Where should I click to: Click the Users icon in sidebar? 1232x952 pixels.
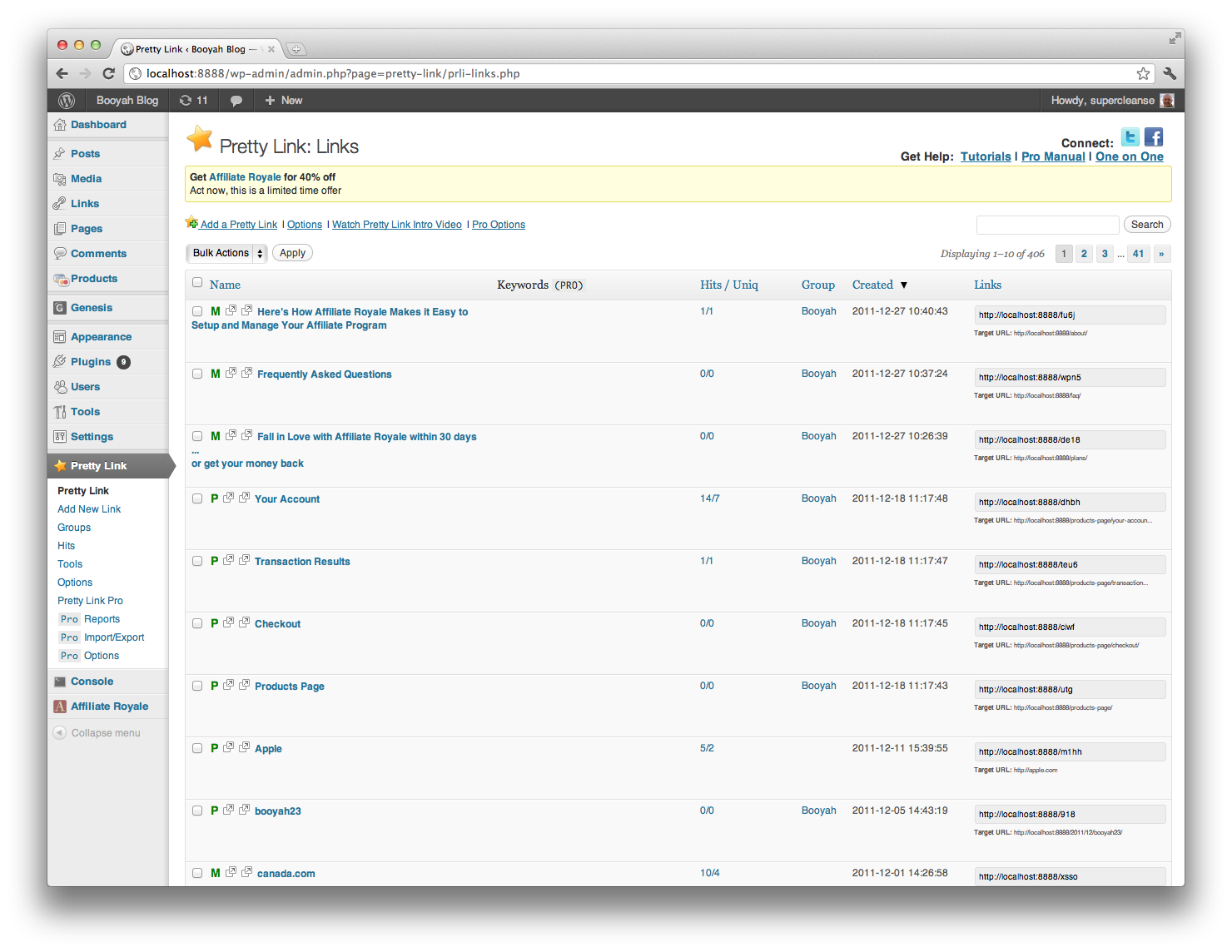(60, 387)
